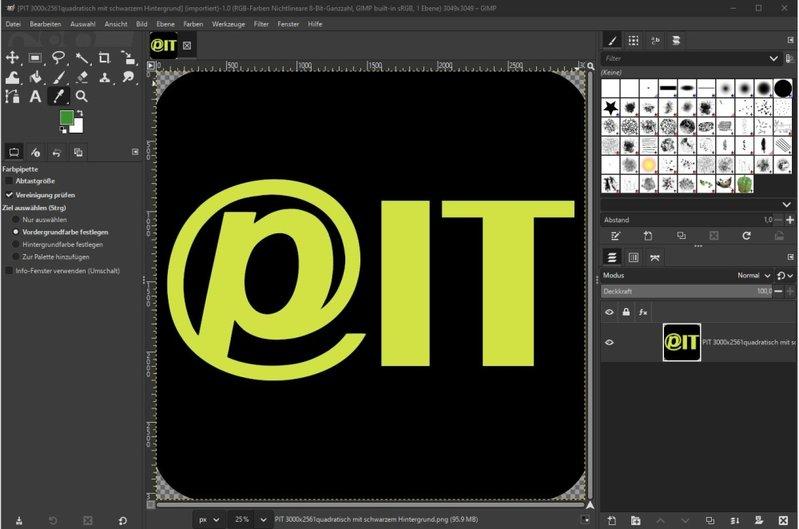
Task: Select the Crop tool
Action: tap(104, 57)
